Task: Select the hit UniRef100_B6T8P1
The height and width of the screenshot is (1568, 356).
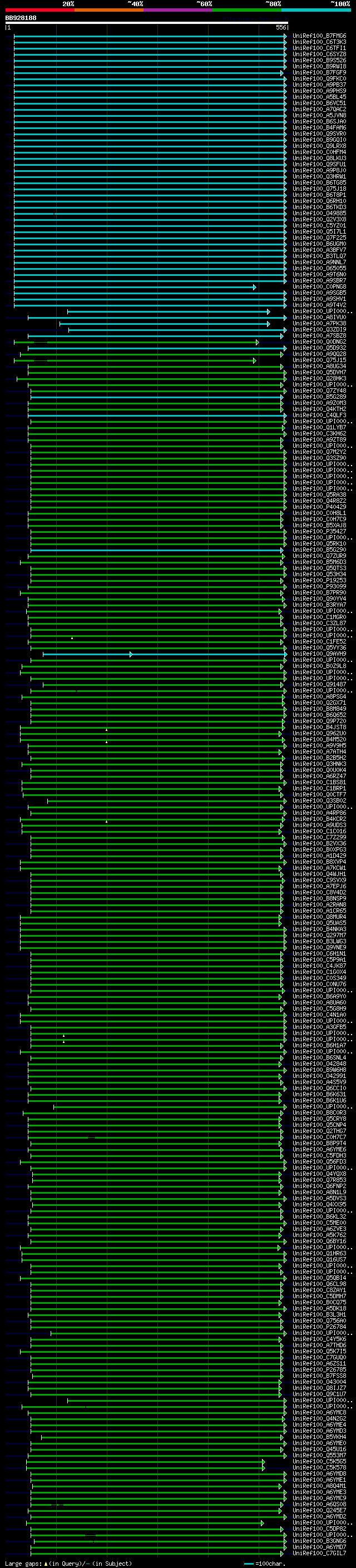Action: (319, 195)
